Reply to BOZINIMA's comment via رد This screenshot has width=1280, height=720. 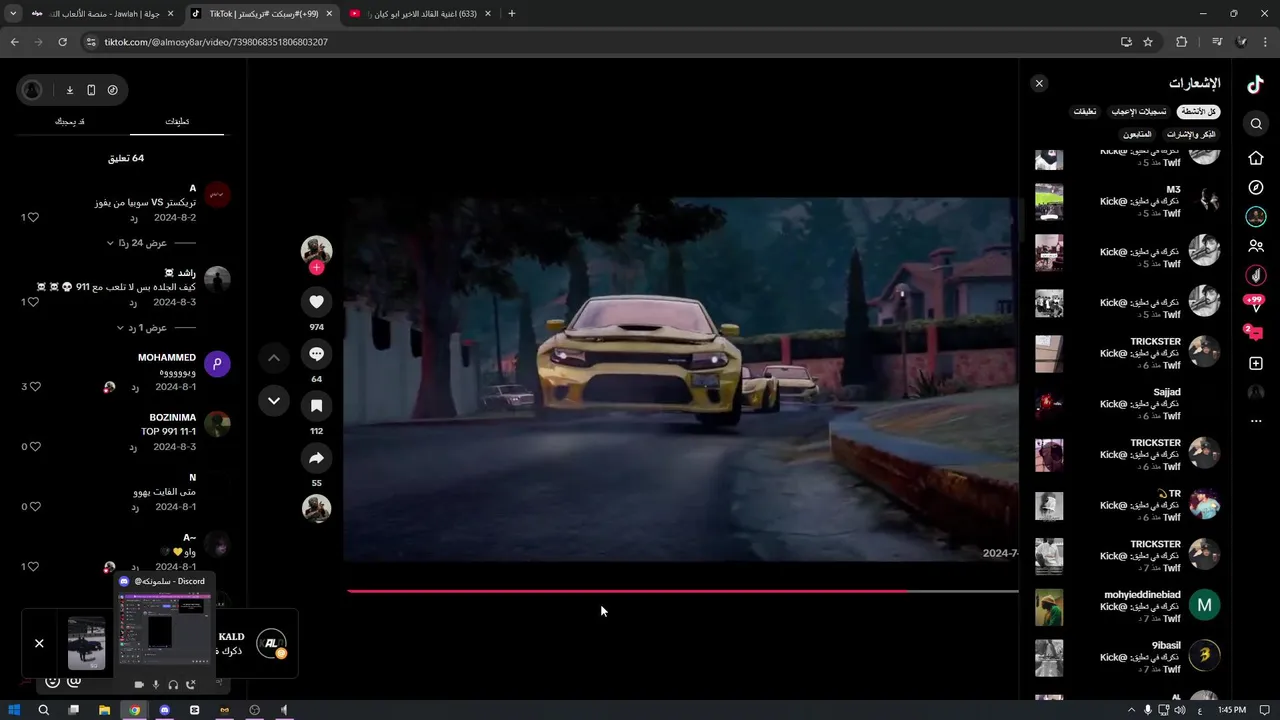[133, 446]
